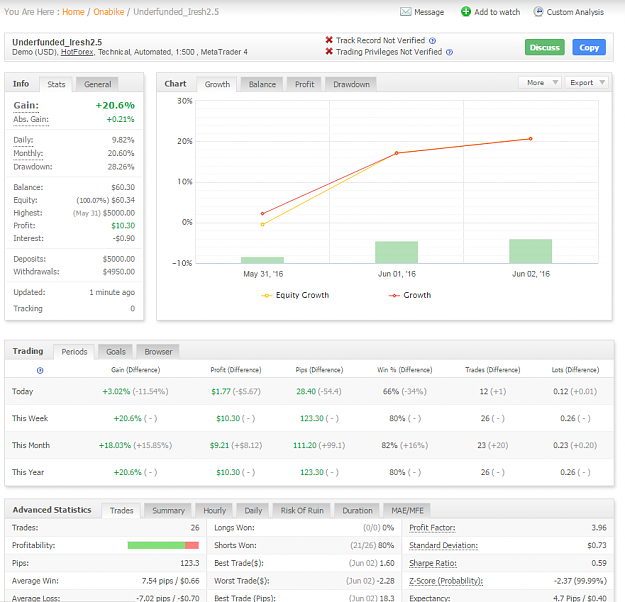
Task: Click the Add to watch link
Action: point(497,12)
